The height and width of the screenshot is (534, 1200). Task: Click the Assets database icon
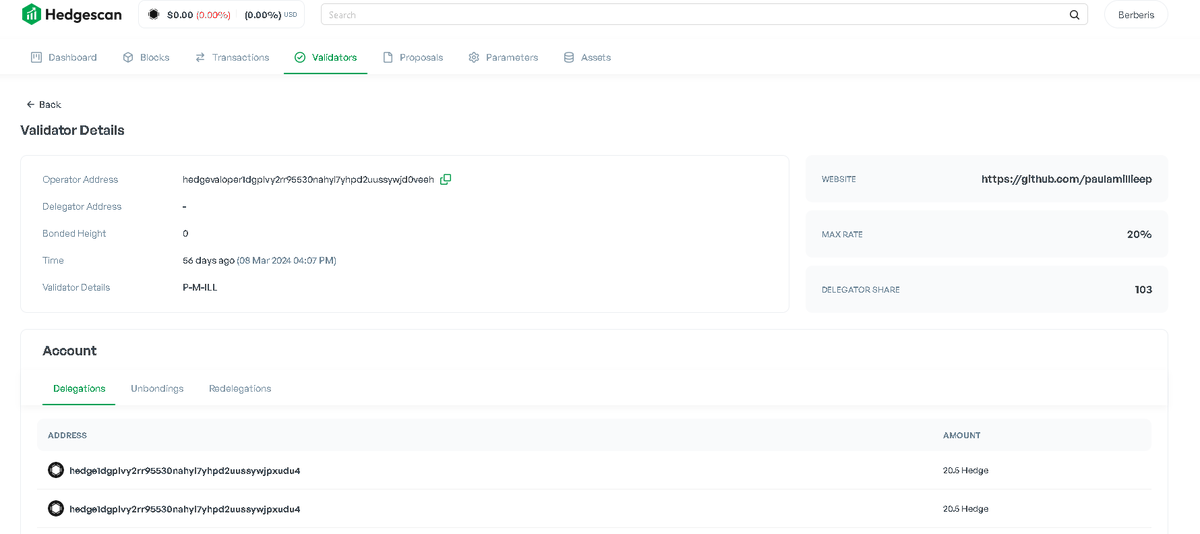(569, 57)
